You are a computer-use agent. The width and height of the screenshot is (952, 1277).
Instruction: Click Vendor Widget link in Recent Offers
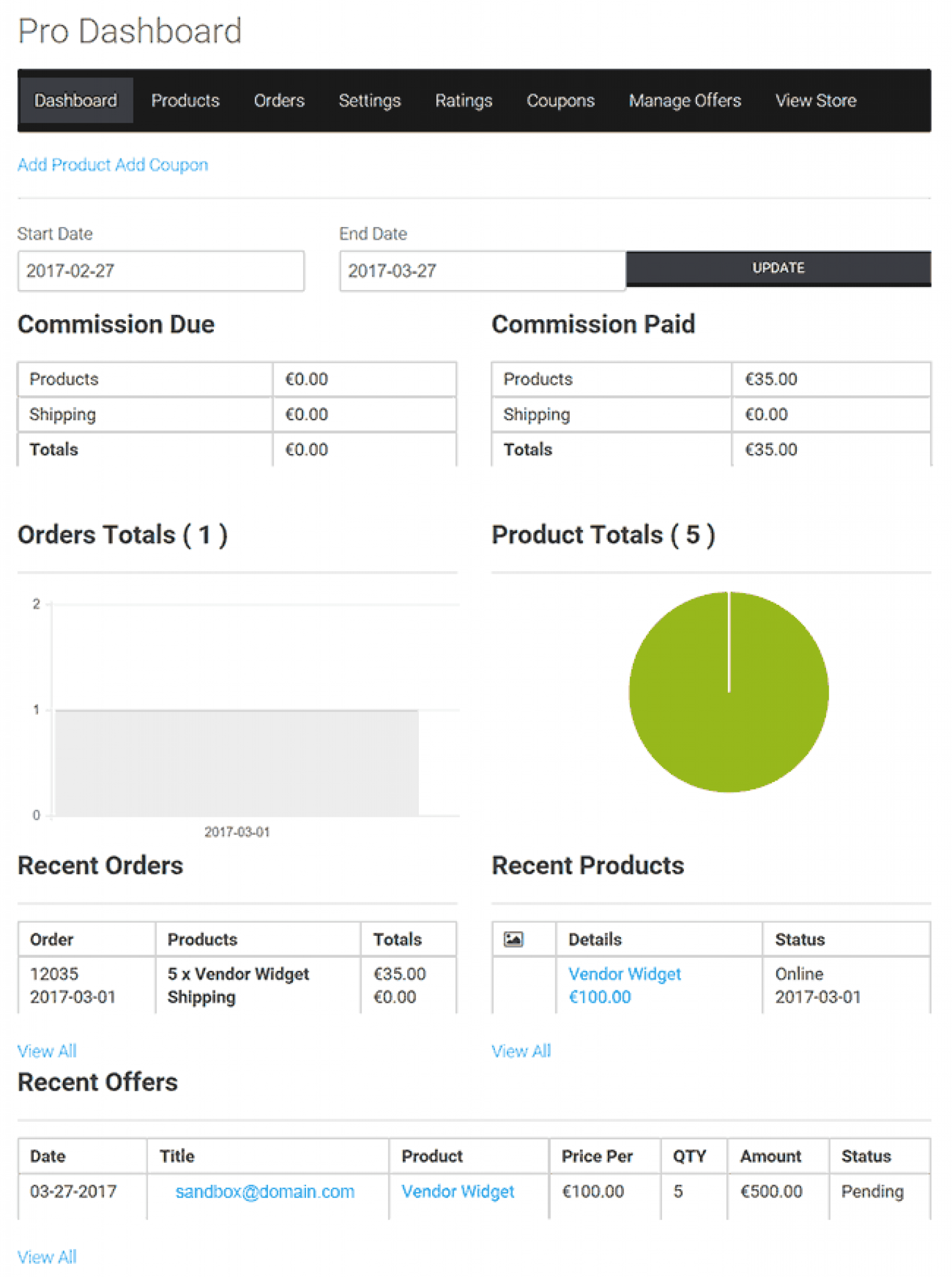(x=458, y=1191)
